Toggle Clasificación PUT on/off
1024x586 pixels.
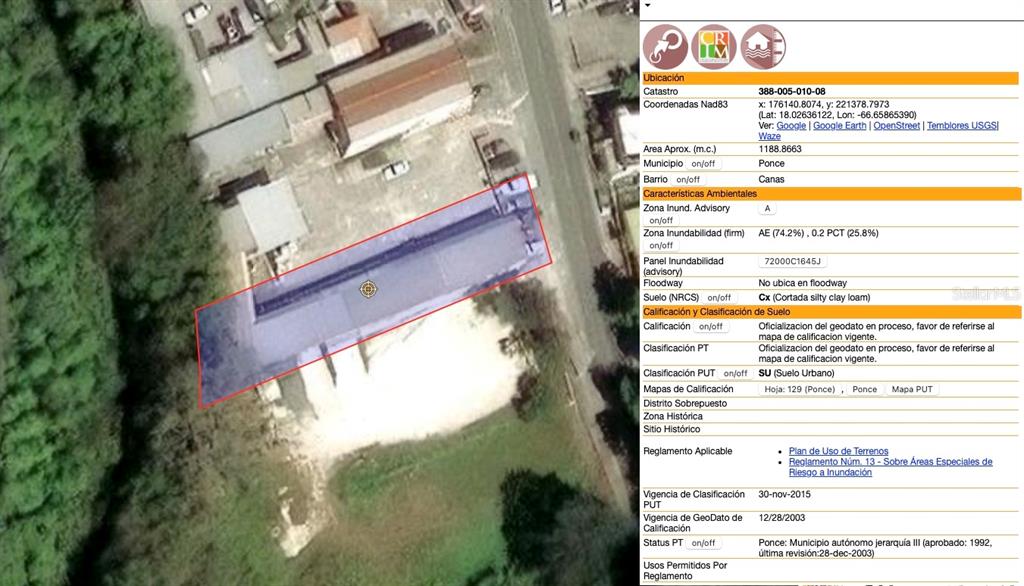pyautogui.click(x=735, y=374)
